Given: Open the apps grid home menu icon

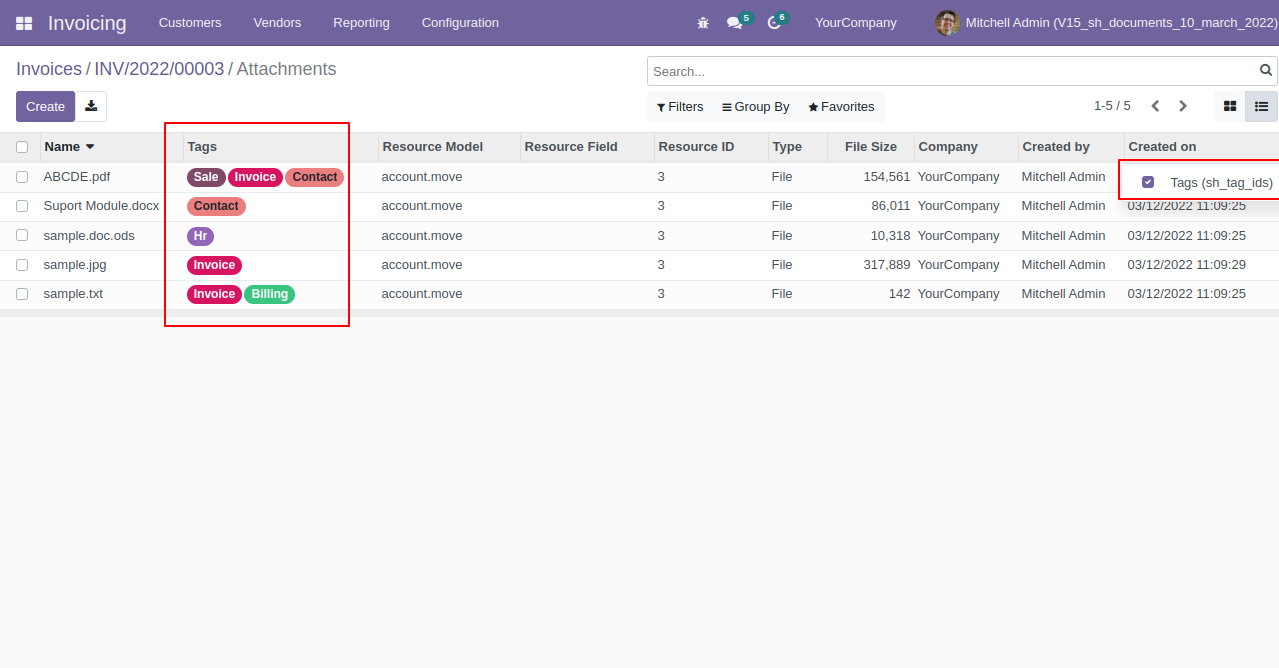Looking at the screenshot, I should (x=24, y=23).
